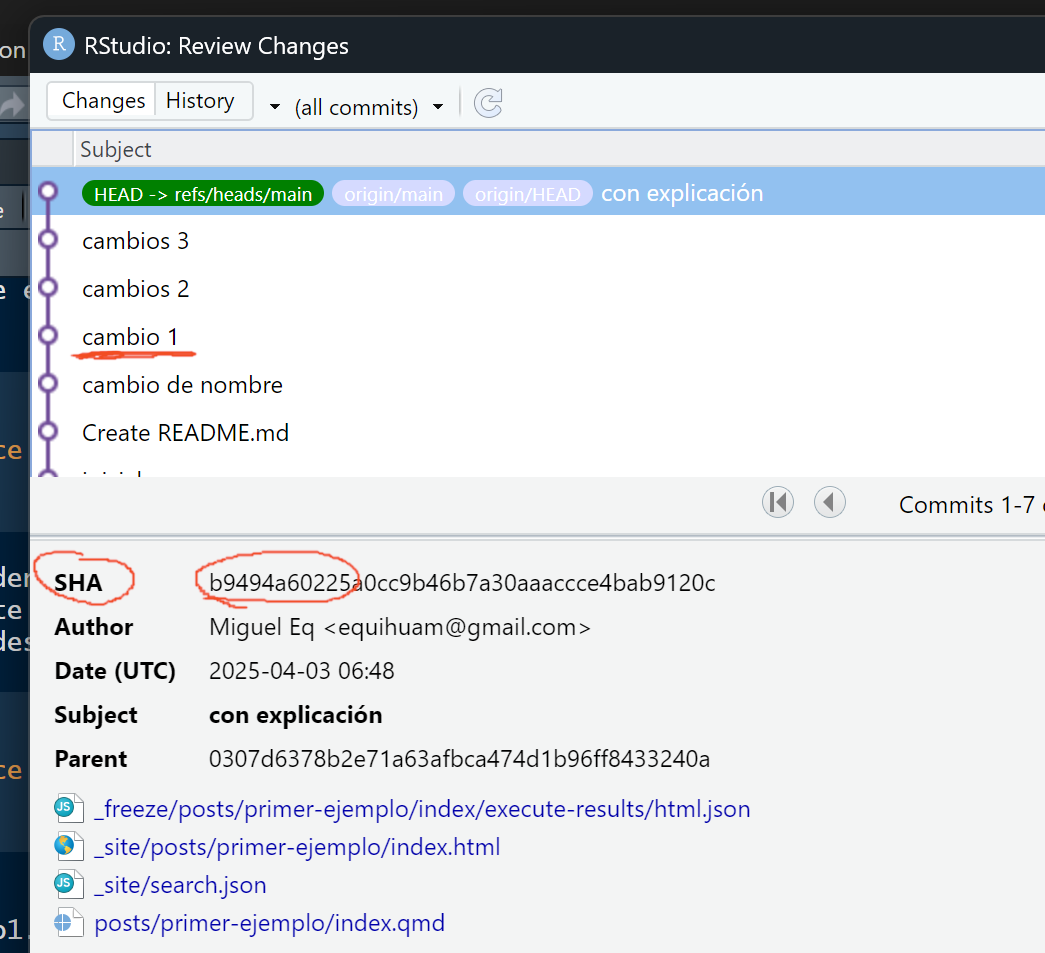Click the globe icon beside index.html
This screenshot has width=1045, height=953.
65,846
